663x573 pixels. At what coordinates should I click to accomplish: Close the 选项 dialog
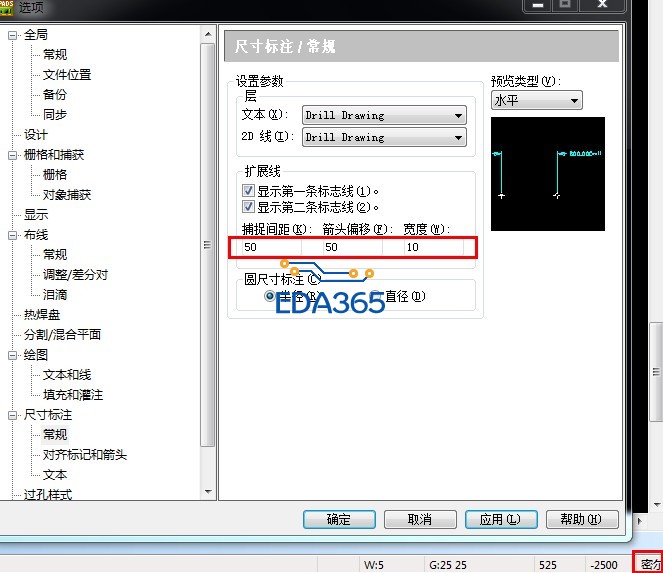click(x=603, y=5)
